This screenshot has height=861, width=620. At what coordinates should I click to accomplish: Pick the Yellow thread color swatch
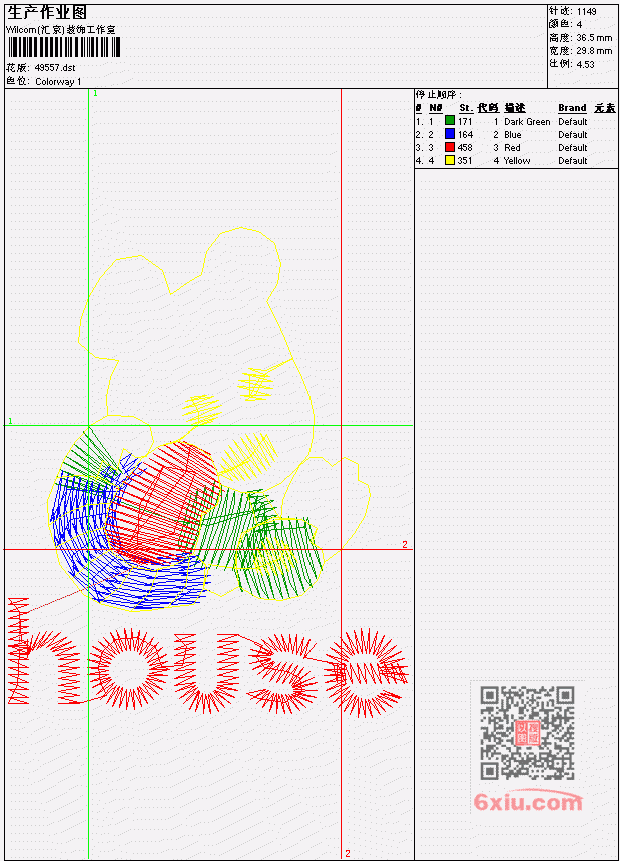(450, 160)
